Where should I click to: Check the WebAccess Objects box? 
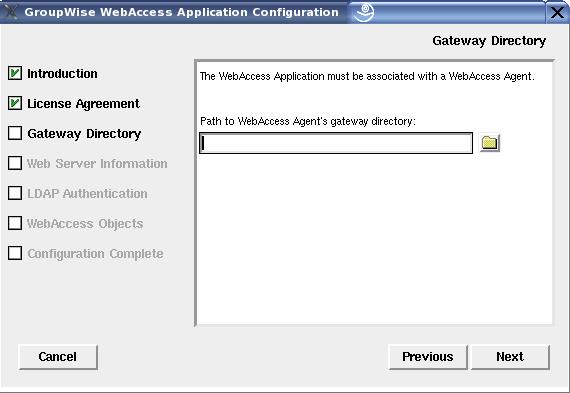coord(15,223)
